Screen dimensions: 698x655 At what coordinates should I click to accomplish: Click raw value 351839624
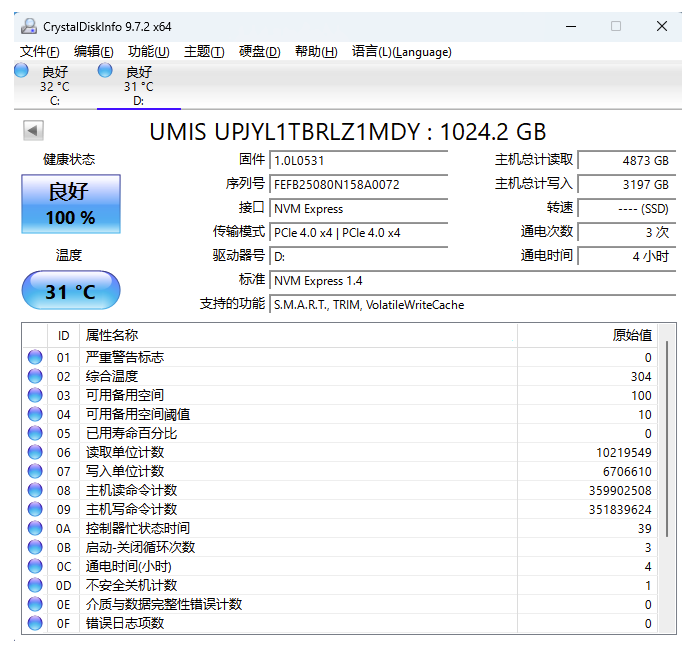tap(620, 509)
